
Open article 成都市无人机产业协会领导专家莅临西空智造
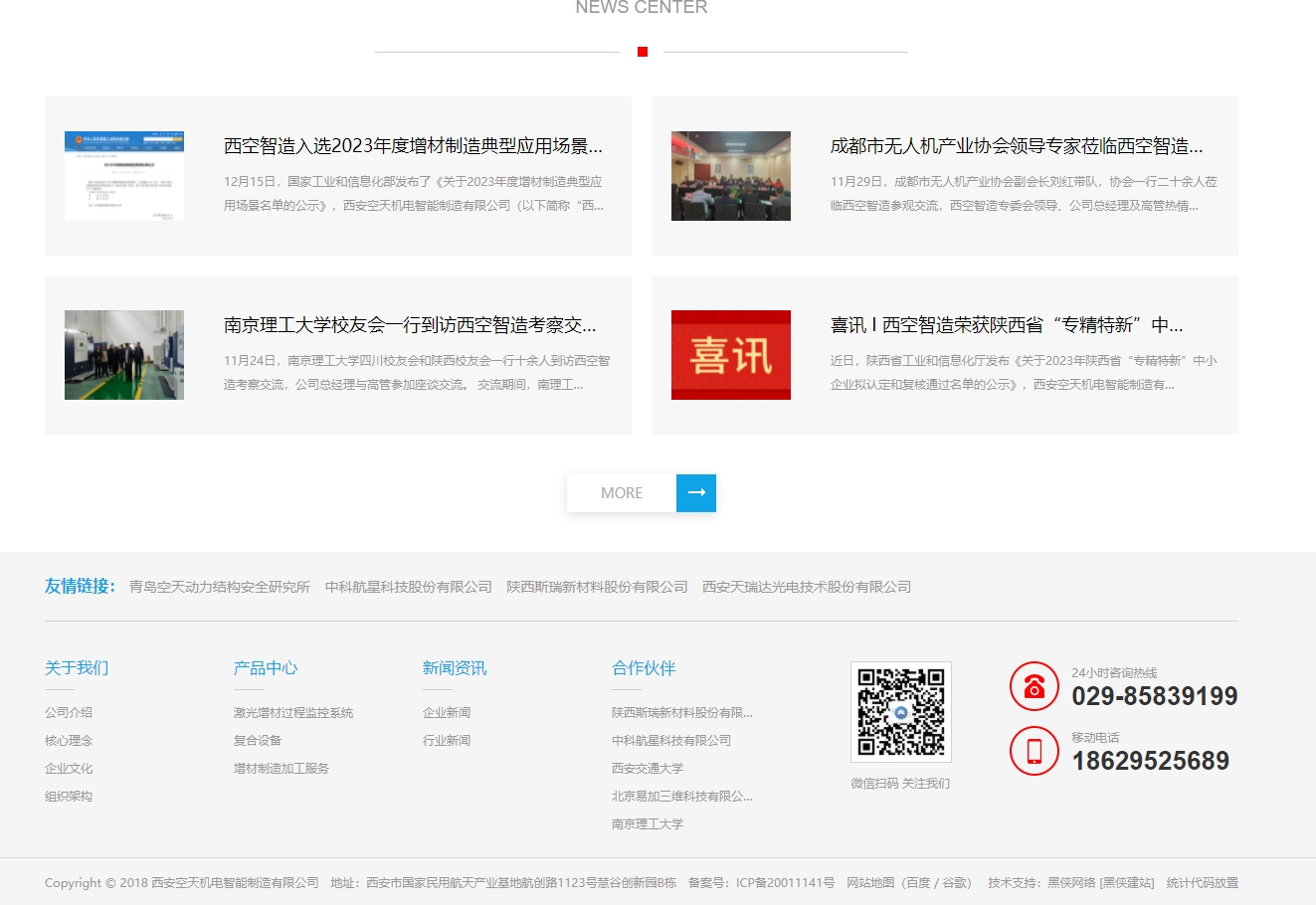(x=1016, y=146)
